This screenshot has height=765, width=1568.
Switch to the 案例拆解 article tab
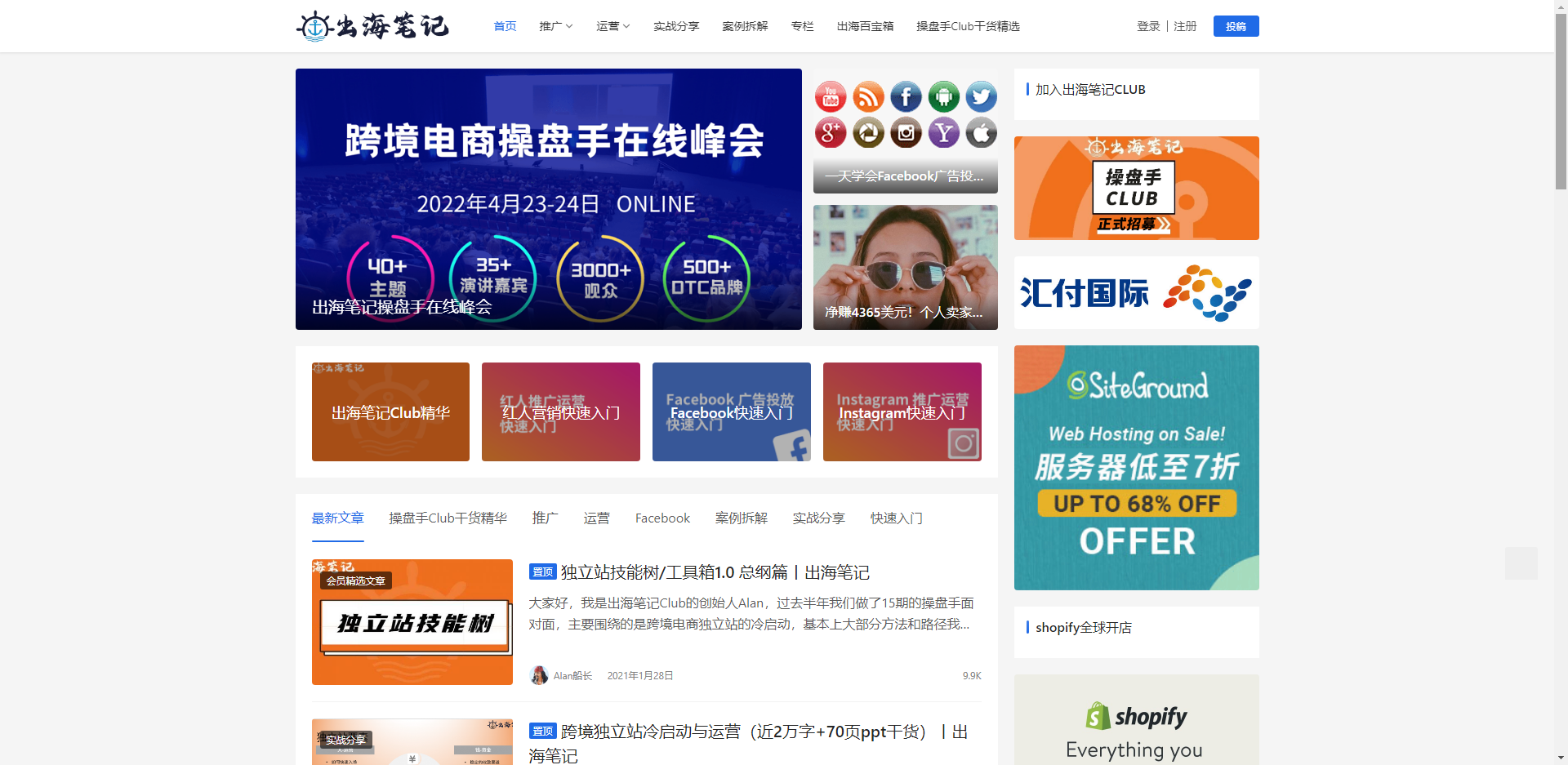pos(742,518)
